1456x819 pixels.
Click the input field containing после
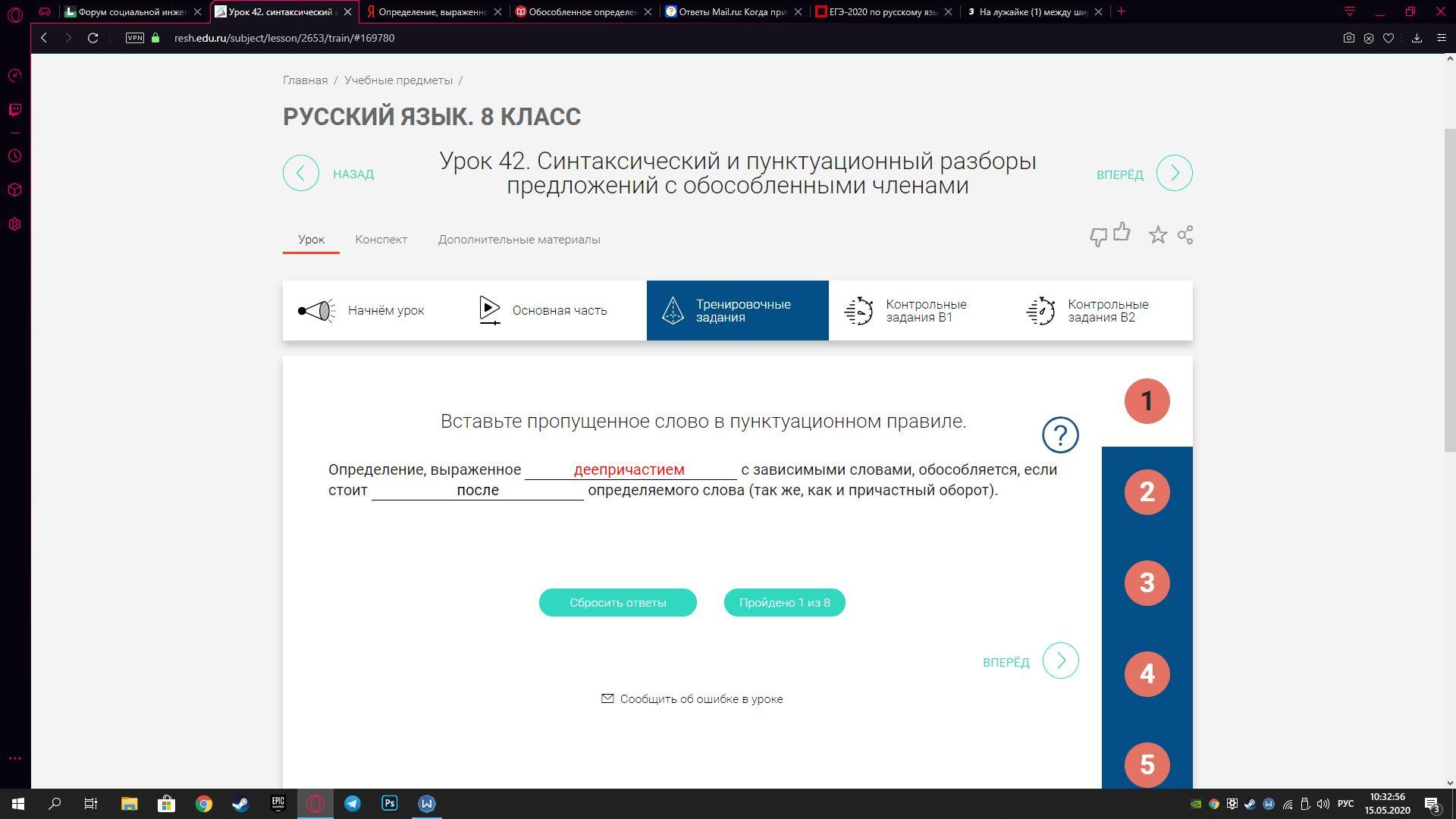[477, 491]
